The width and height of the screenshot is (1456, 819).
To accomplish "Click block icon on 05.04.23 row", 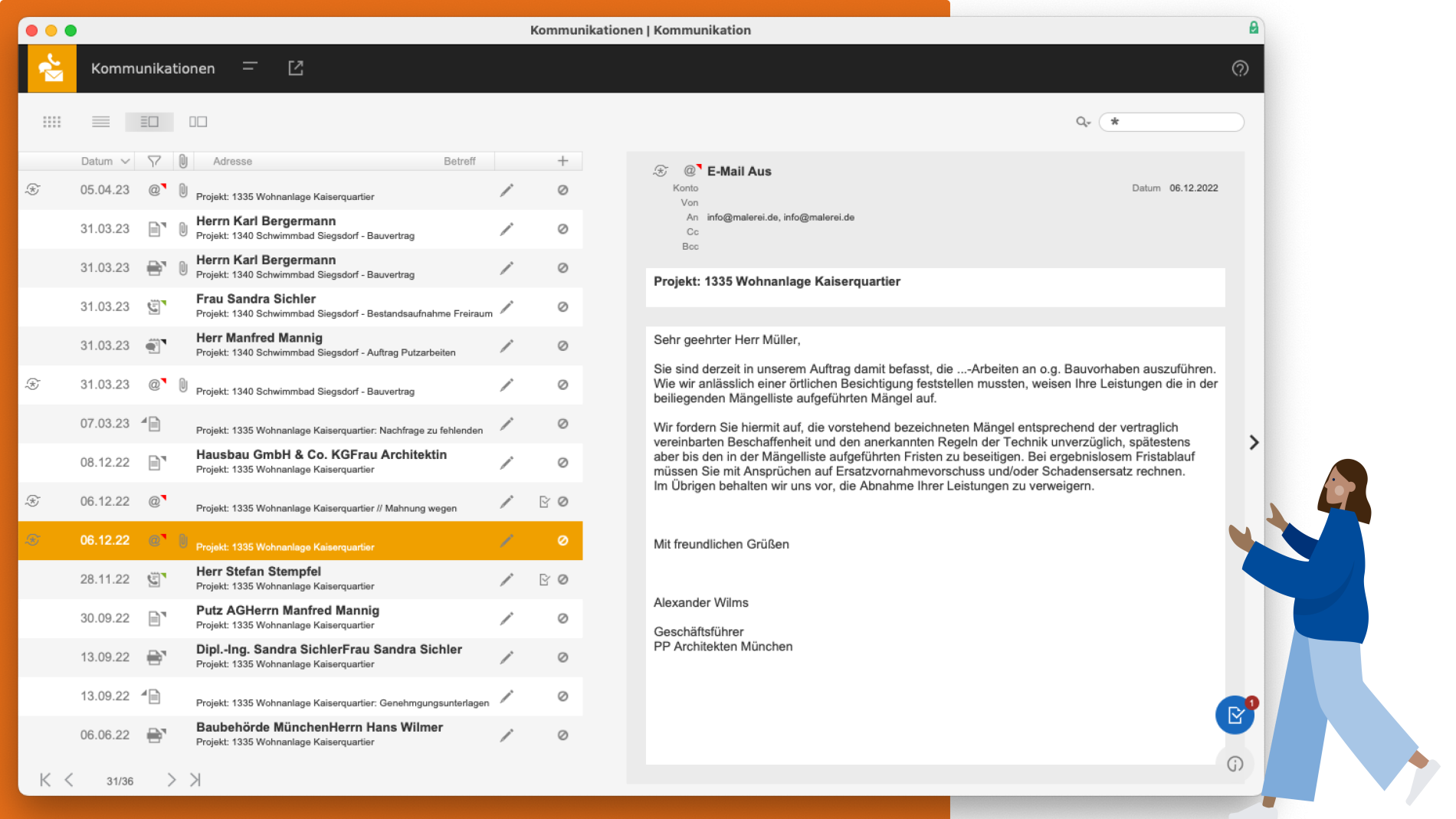I will click(563, 190).
